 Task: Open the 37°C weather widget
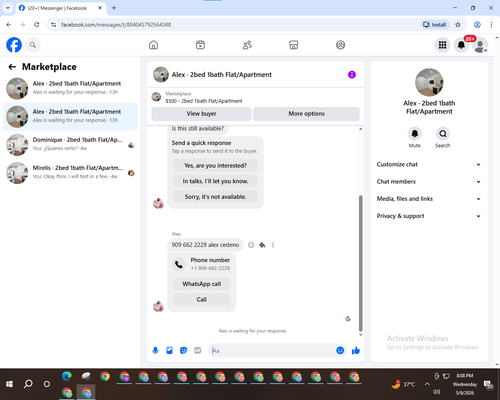point(403,384)
